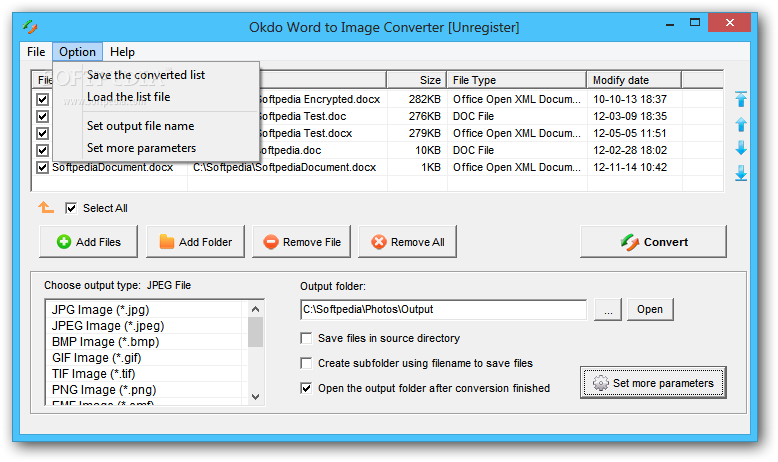Screen dimensions: 778x462
Task: Open the File menu
Action: point(36,52)
